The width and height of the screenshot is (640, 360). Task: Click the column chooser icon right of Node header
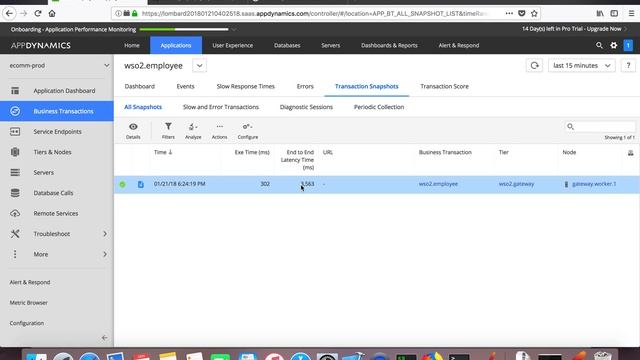click(x=631, y=153)
